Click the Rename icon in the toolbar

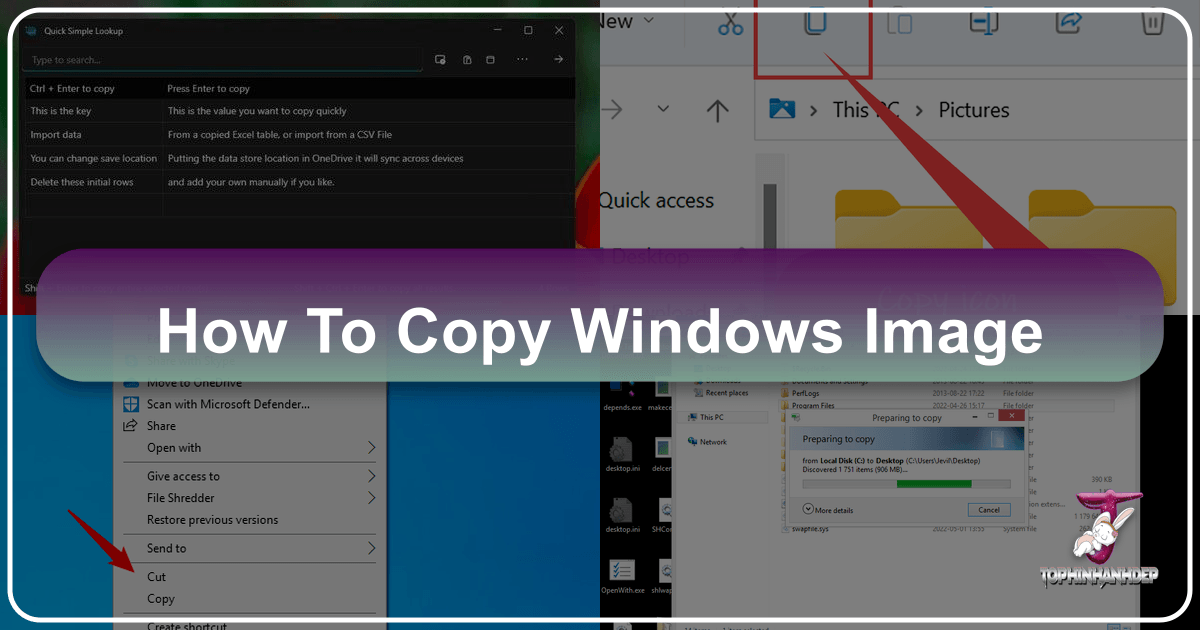[984, 22]
